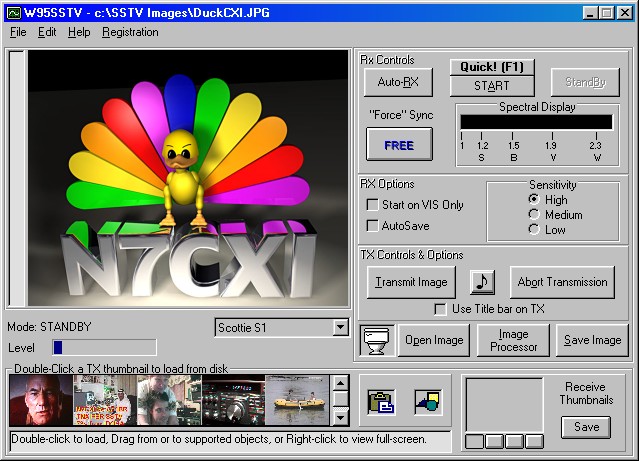This screenshot has width=639, height=461.
Task: Click thumbnail strip scroll up arrow
Action: click(x=340, y=383)
